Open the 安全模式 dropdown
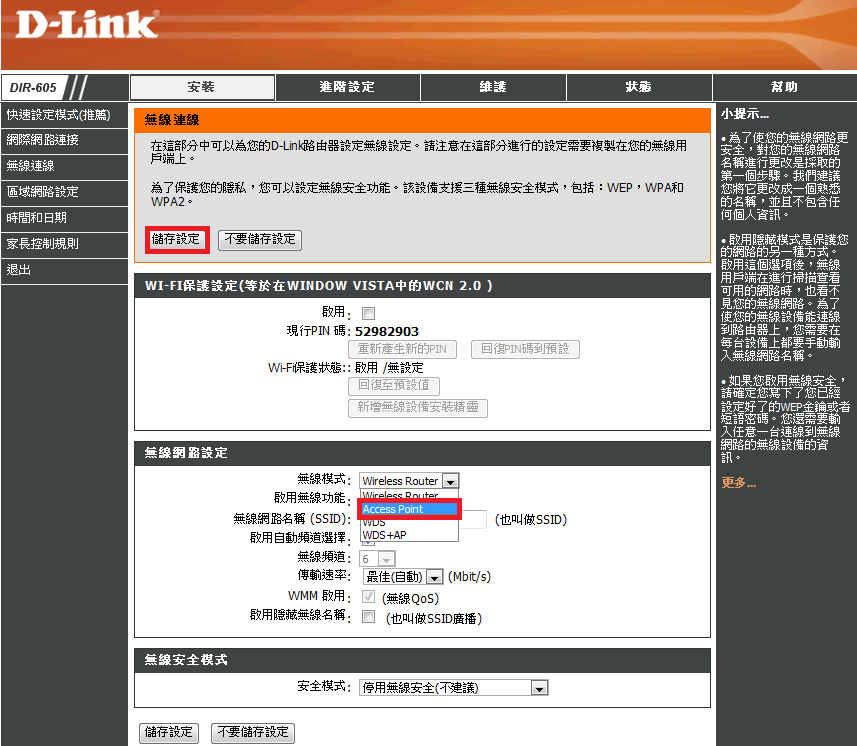Image resolution: width=857 pixels, height=746 pixels. pos(454,688)
